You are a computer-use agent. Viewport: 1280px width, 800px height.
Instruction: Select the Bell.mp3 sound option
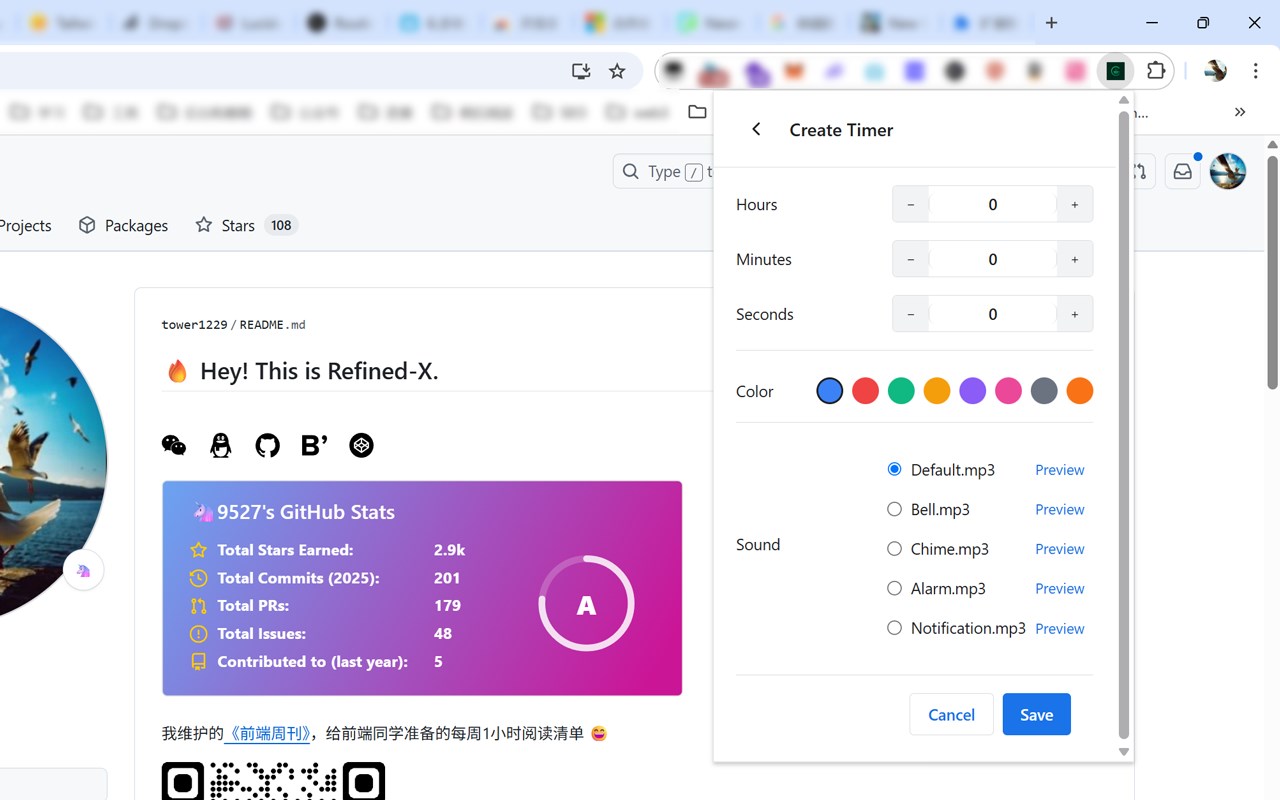click(x=894, y=509)
